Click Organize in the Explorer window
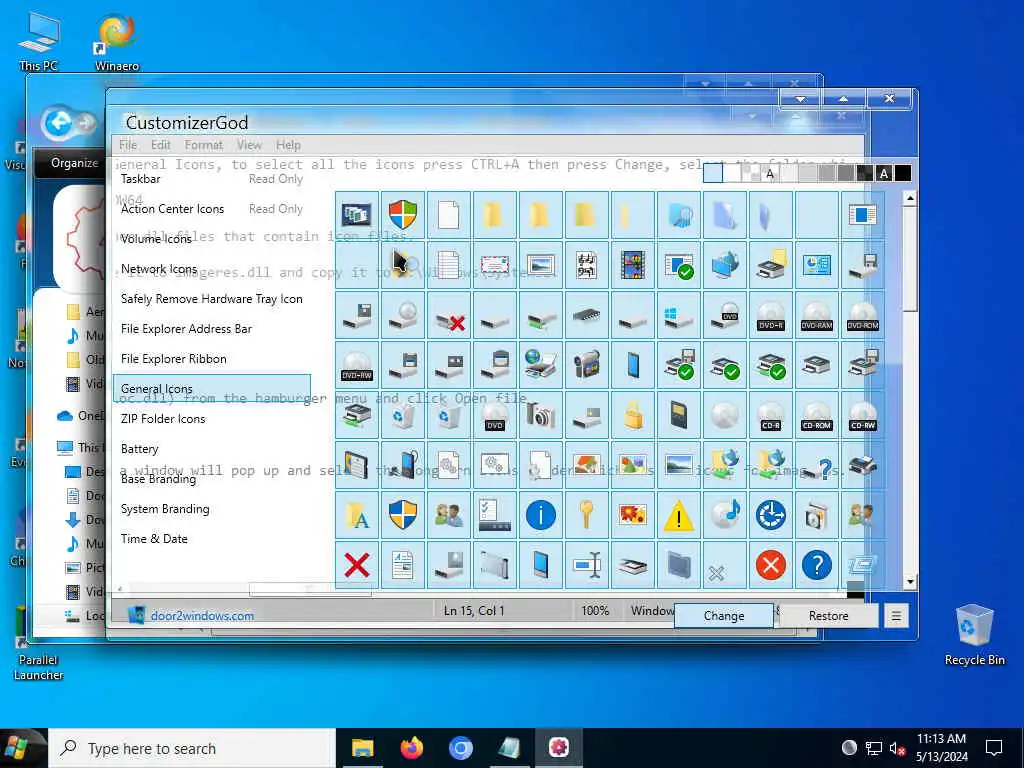Viewport: 1024px width, 768px height. pos(74,163)
